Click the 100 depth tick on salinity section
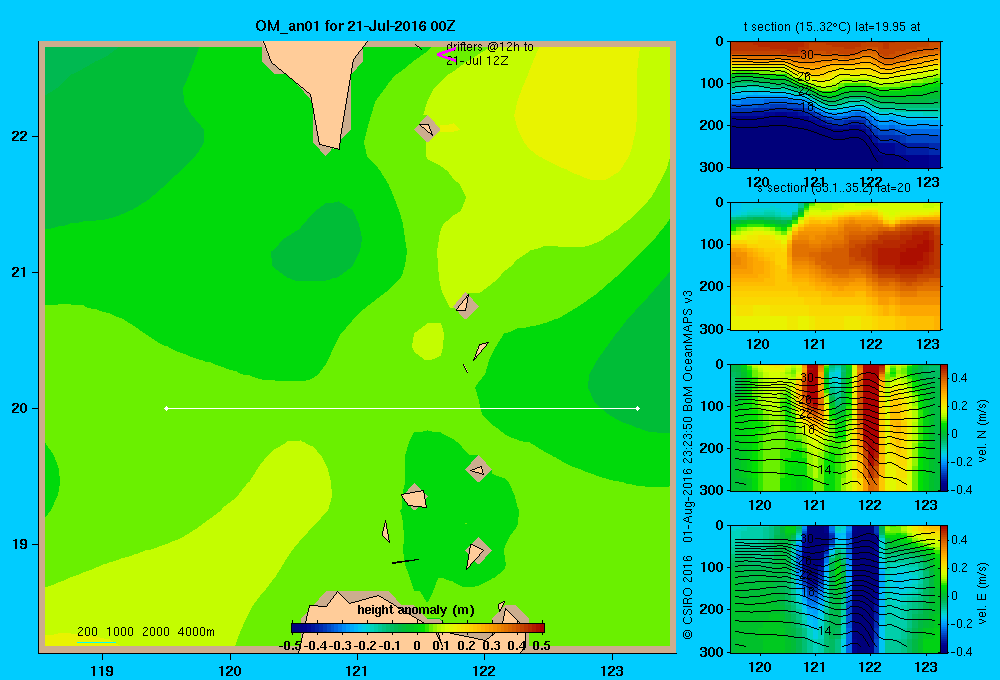 tap(712, 244)
